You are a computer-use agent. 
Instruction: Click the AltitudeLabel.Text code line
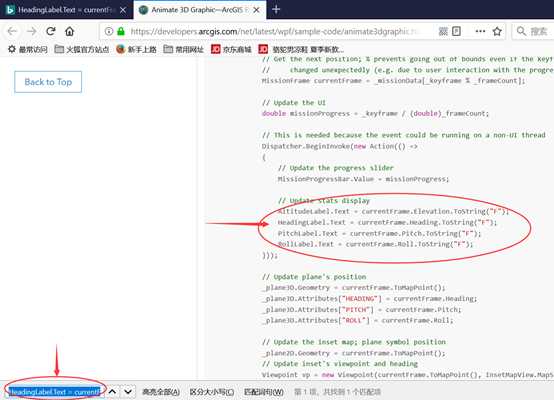[x=393, y=211]
